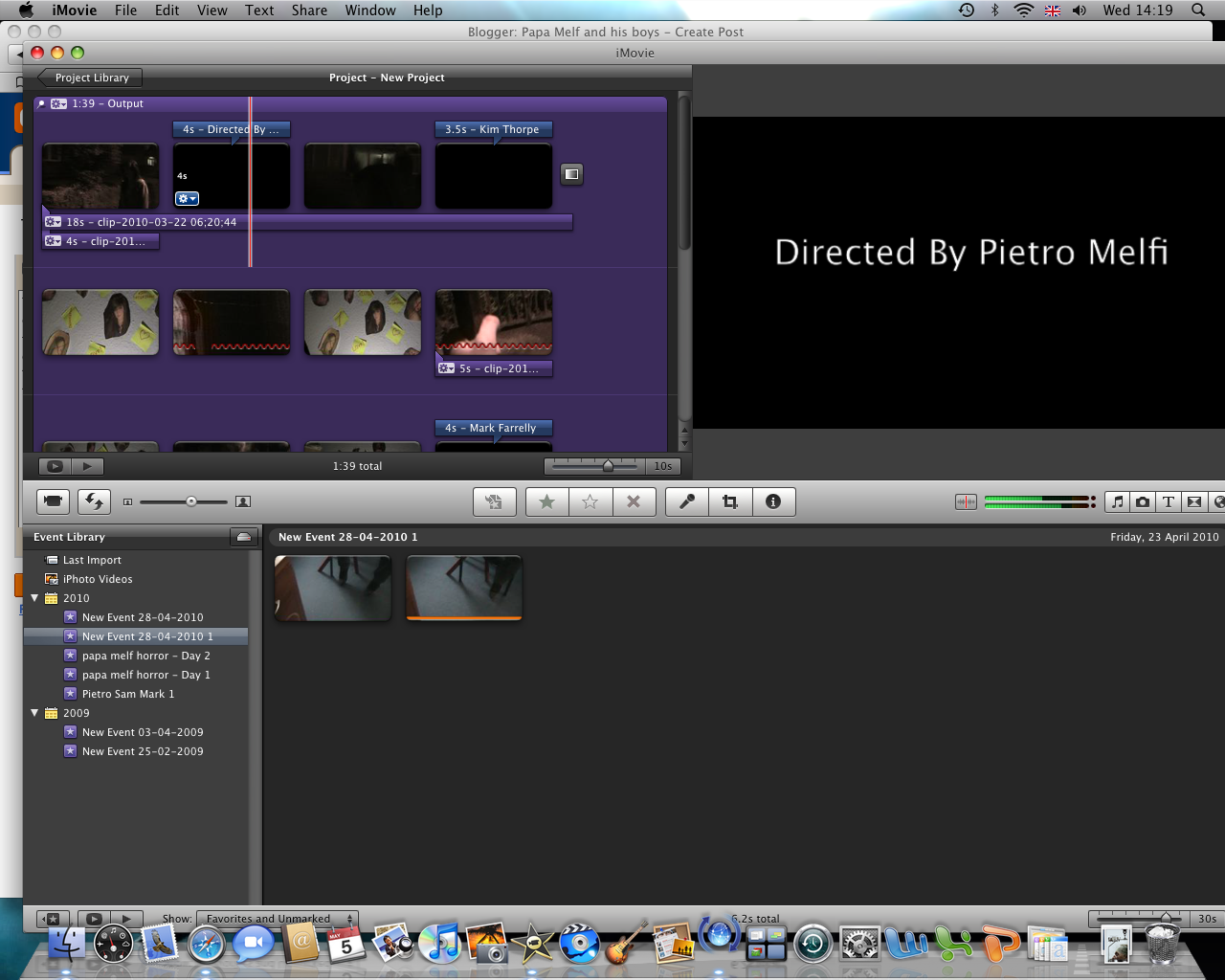
Task: Toggle audio skimming waveform button
Action: click(x=967, y=501)
